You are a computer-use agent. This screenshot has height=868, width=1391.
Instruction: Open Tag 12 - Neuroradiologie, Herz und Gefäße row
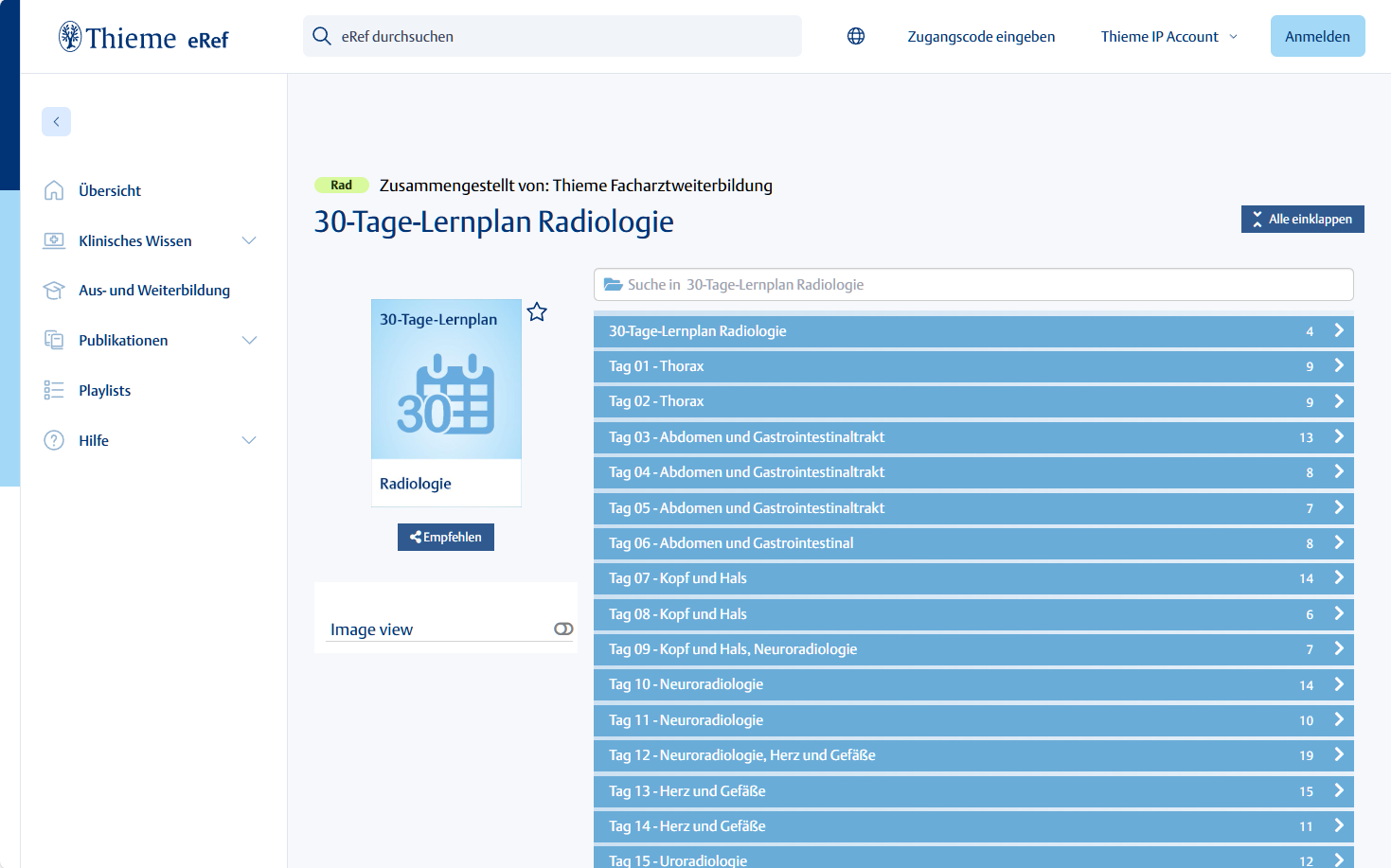point(973,754)
